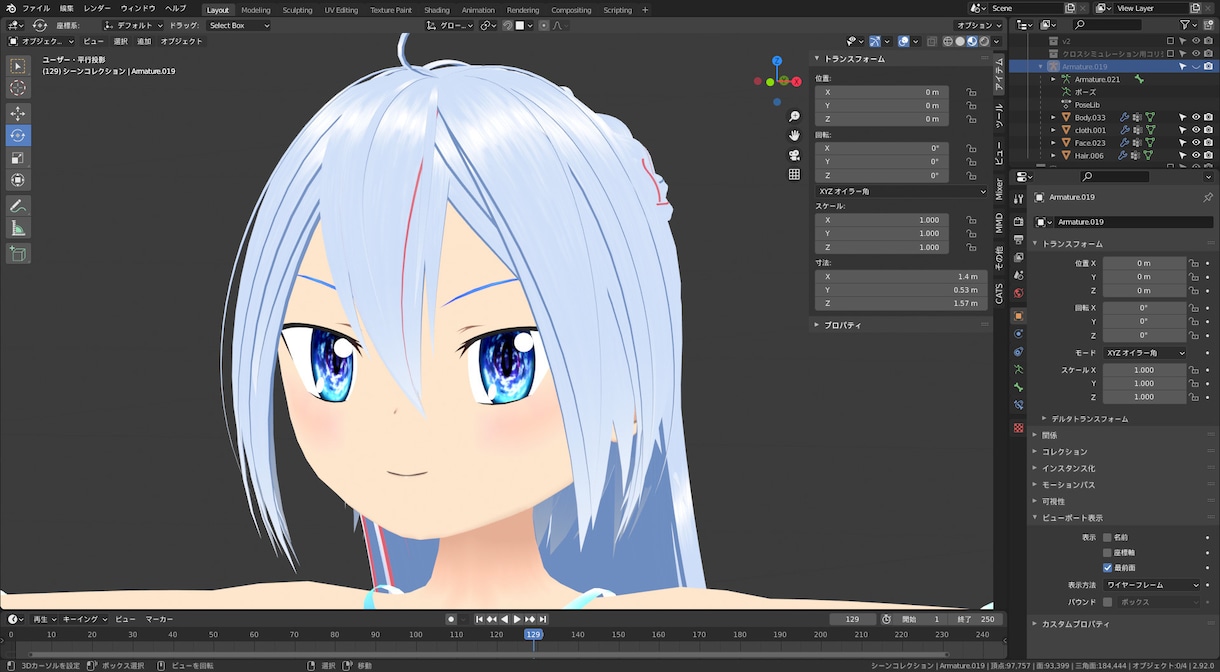Viewport: 1220px width, 672px height.
Task: Click the zoom magnifier viewport icon
Action: click(x=794, y=116)
